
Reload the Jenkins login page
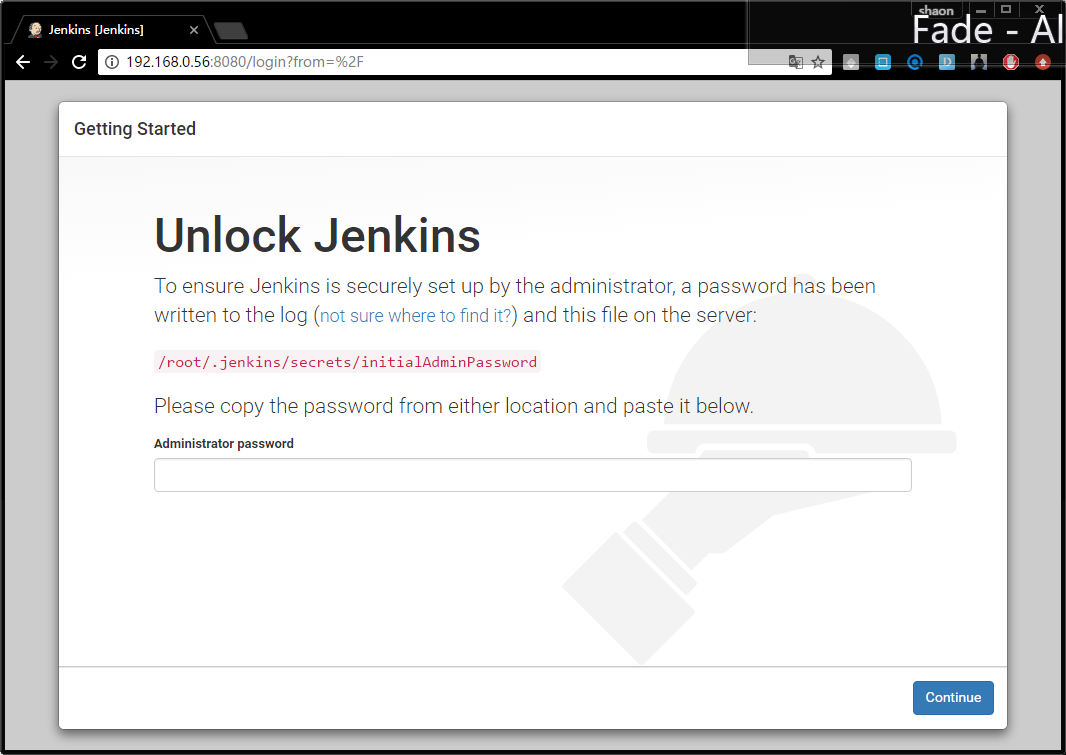(x=79, y=62)
